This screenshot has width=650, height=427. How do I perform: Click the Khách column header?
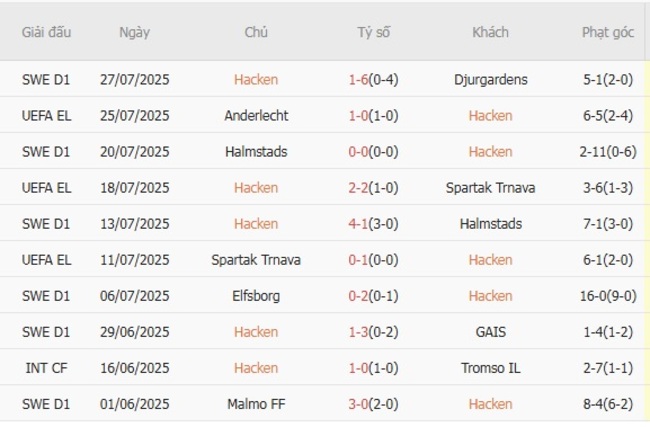pyautogui.click(x=490, y=32)
